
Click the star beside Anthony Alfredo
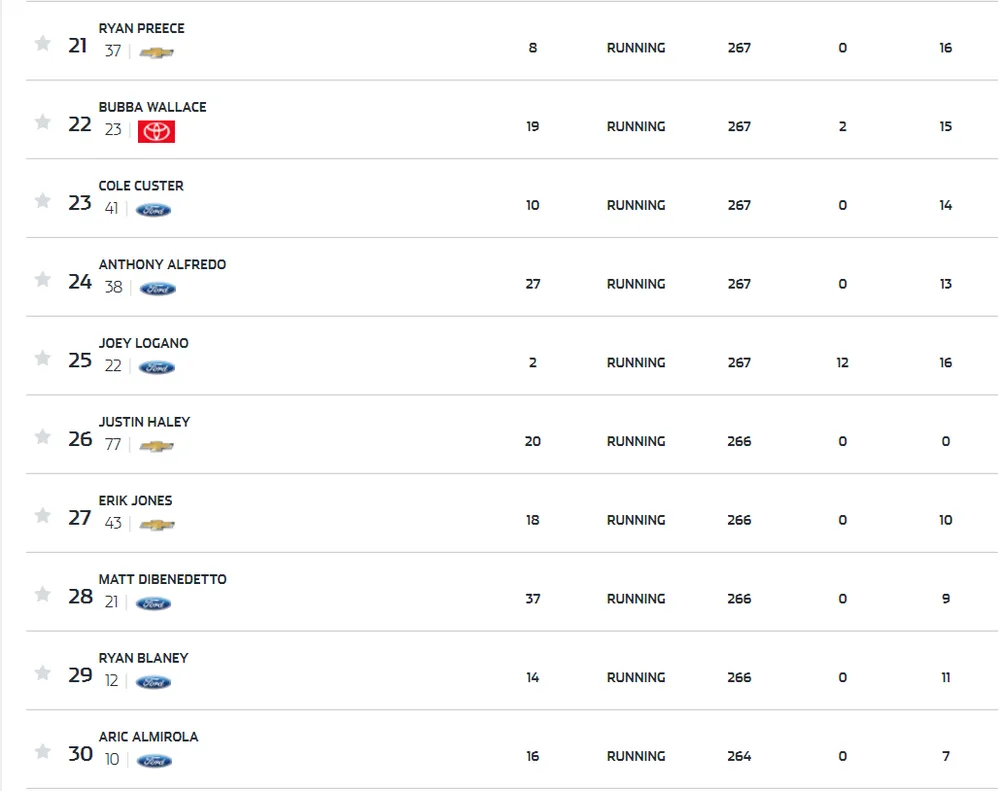[x=42, y=279]
